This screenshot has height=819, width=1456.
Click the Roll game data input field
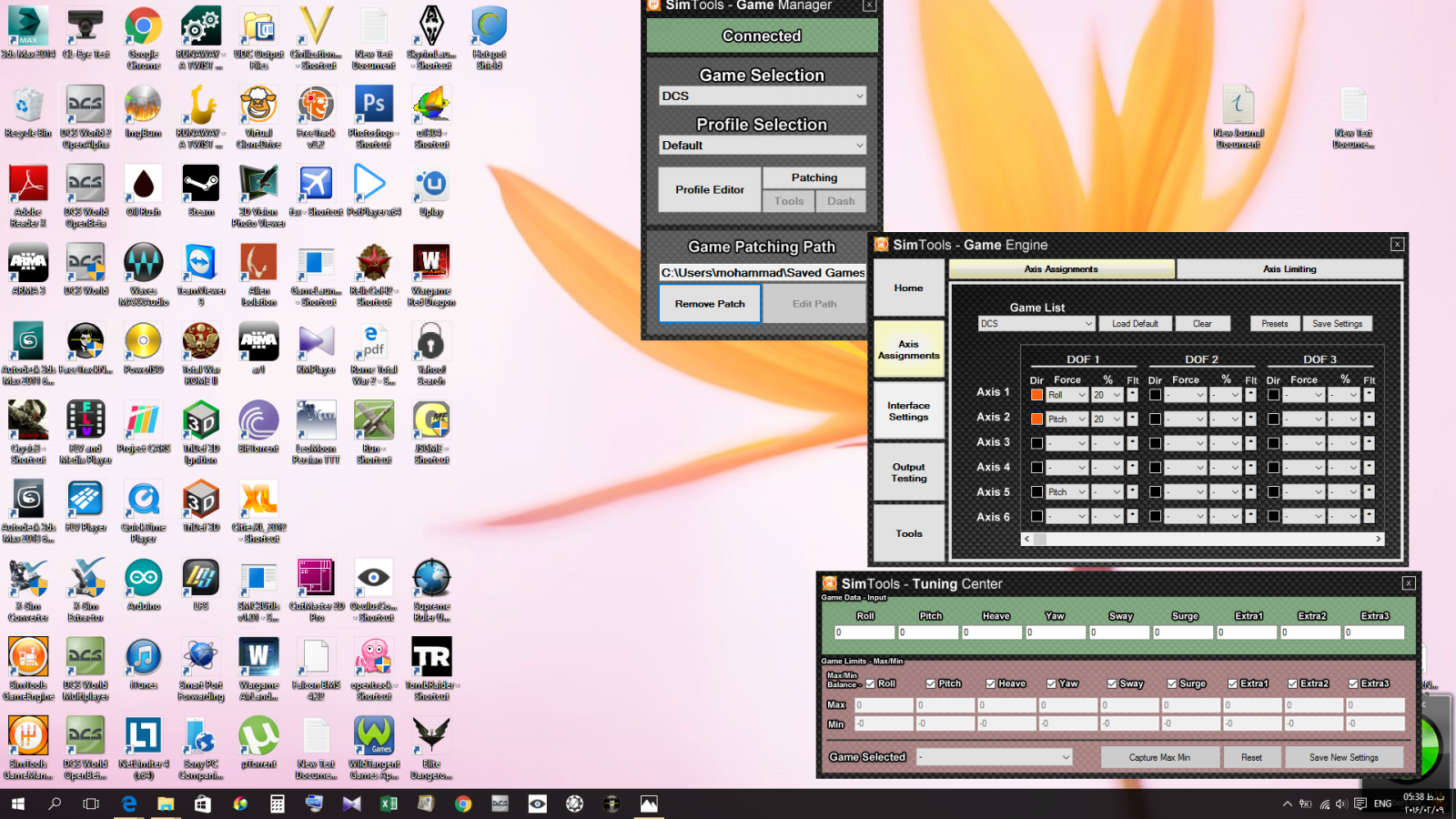[864, 632]
